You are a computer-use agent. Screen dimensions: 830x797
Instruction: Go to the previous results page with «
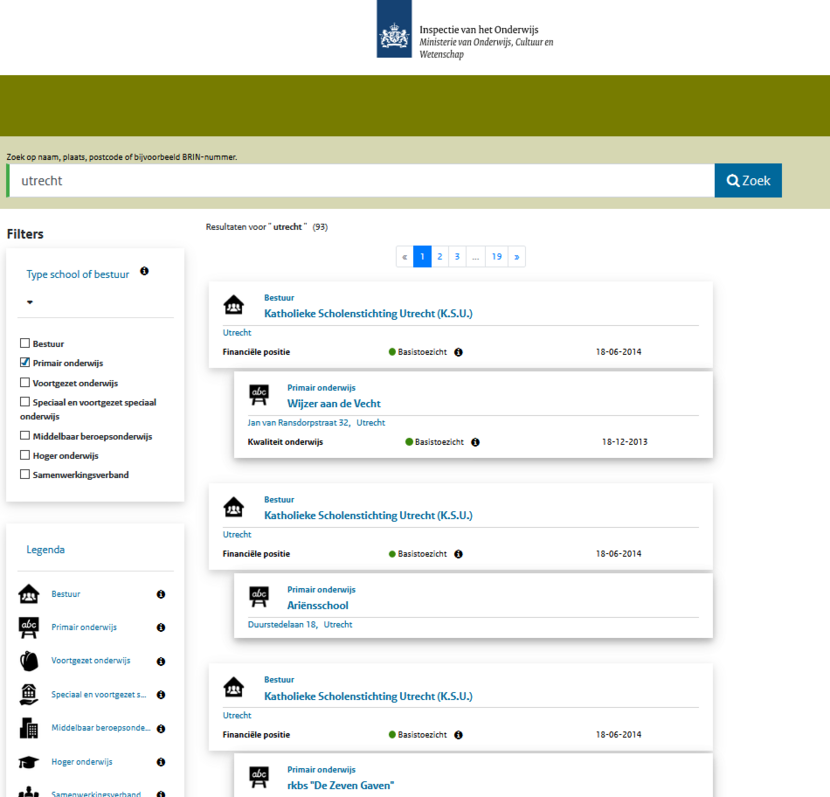pyautogui.click(x=404, y=257)
